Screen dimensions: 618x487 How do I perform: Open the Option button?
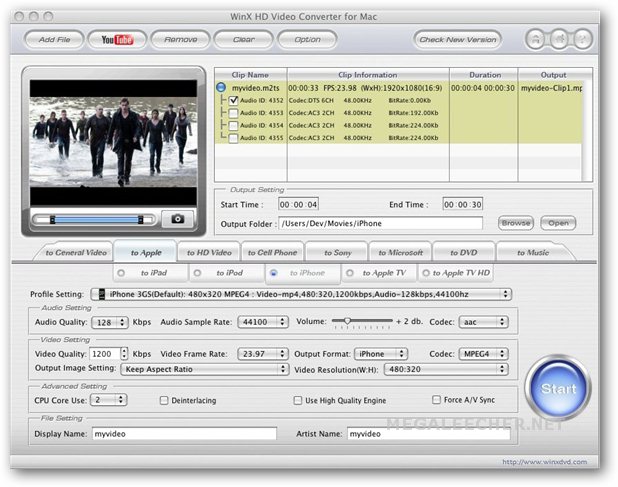click(x=307, y=39)
